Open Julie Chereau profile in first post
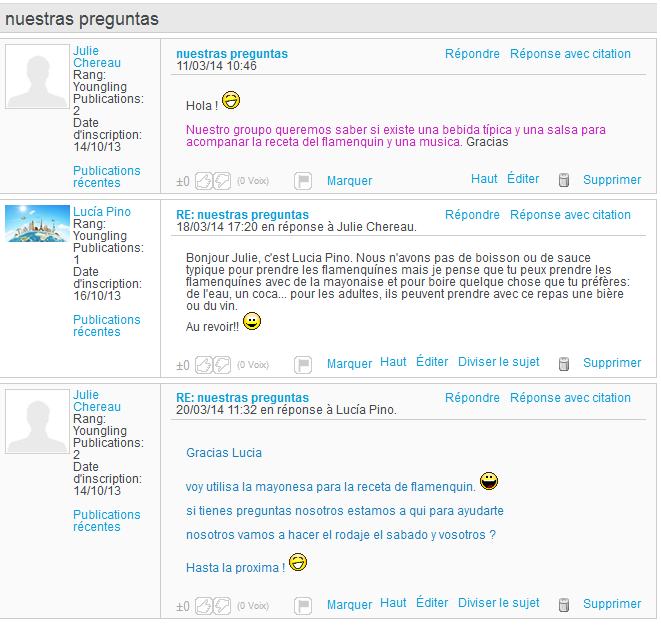The image size is (661, 625). click(x=97, y=56)
